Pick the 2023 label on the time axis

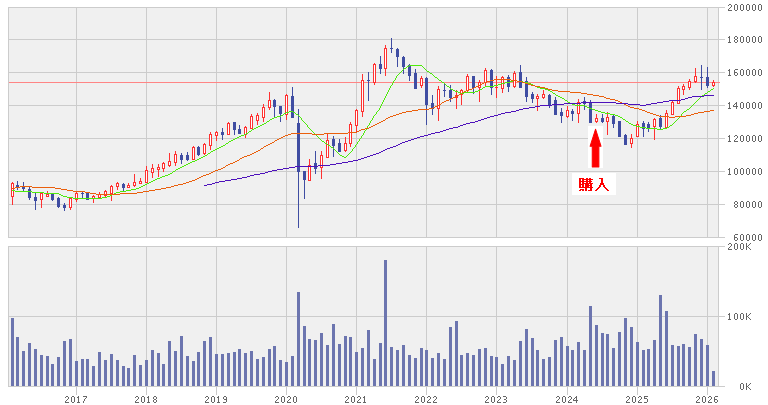tap(497, 399)
